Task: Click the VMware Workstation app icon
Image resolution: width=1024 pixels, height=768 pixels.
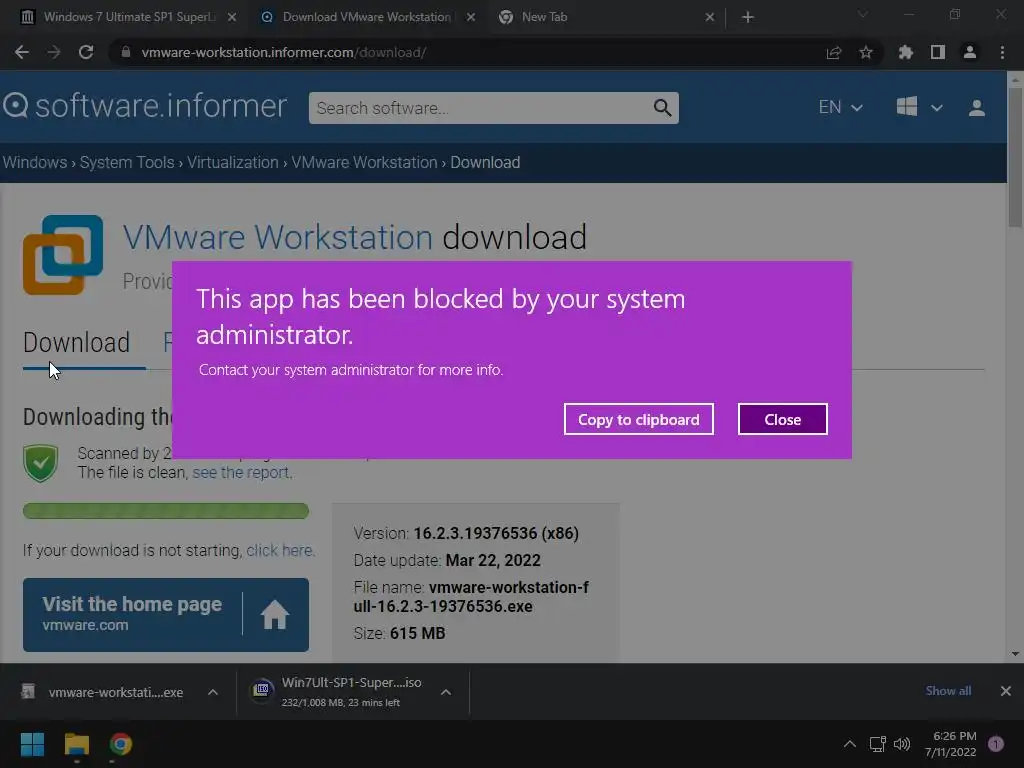Action: 63,255
